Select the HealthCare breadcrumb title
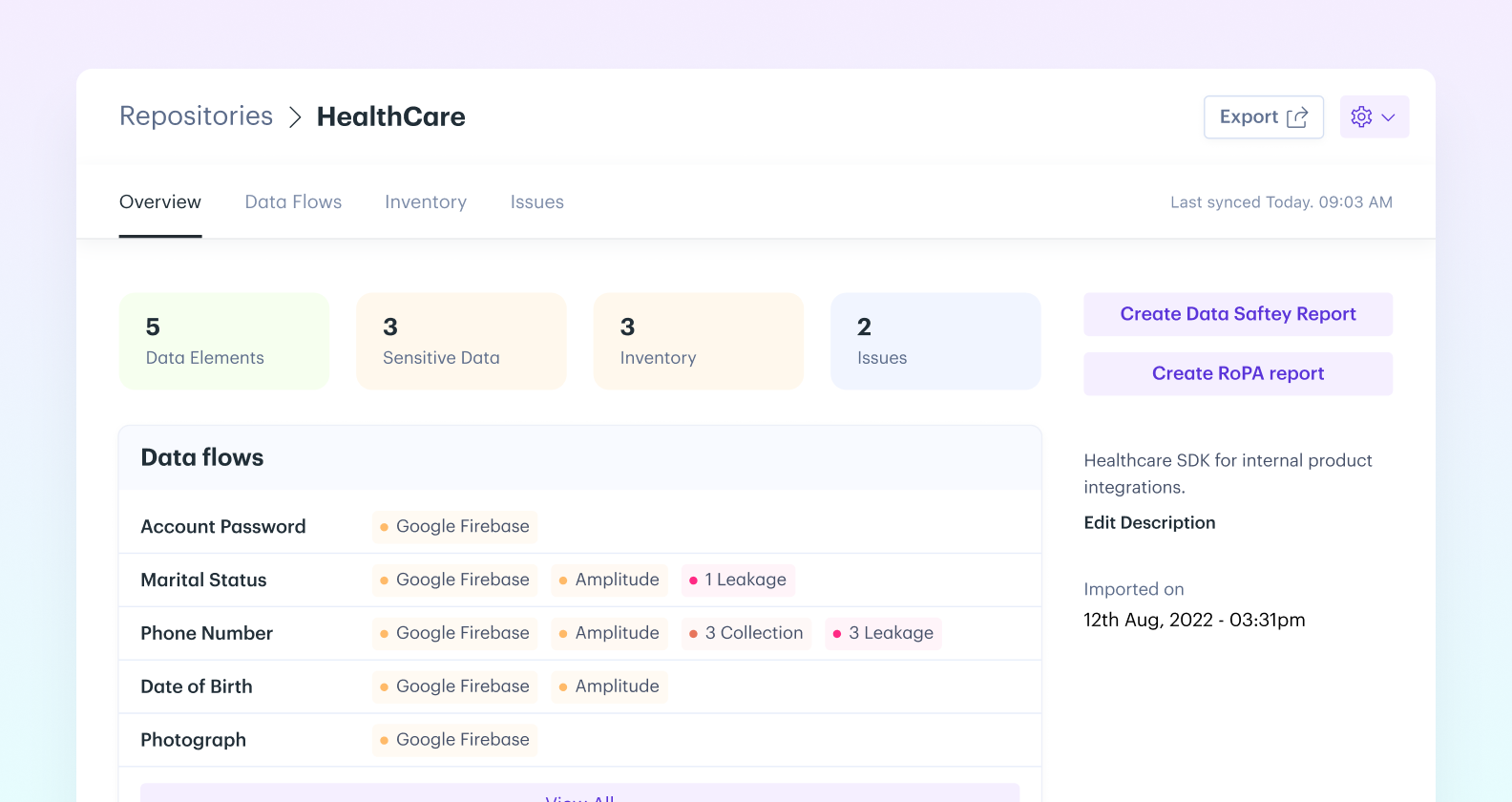Screen dimensions: 1512x802 tap(391, 116)
